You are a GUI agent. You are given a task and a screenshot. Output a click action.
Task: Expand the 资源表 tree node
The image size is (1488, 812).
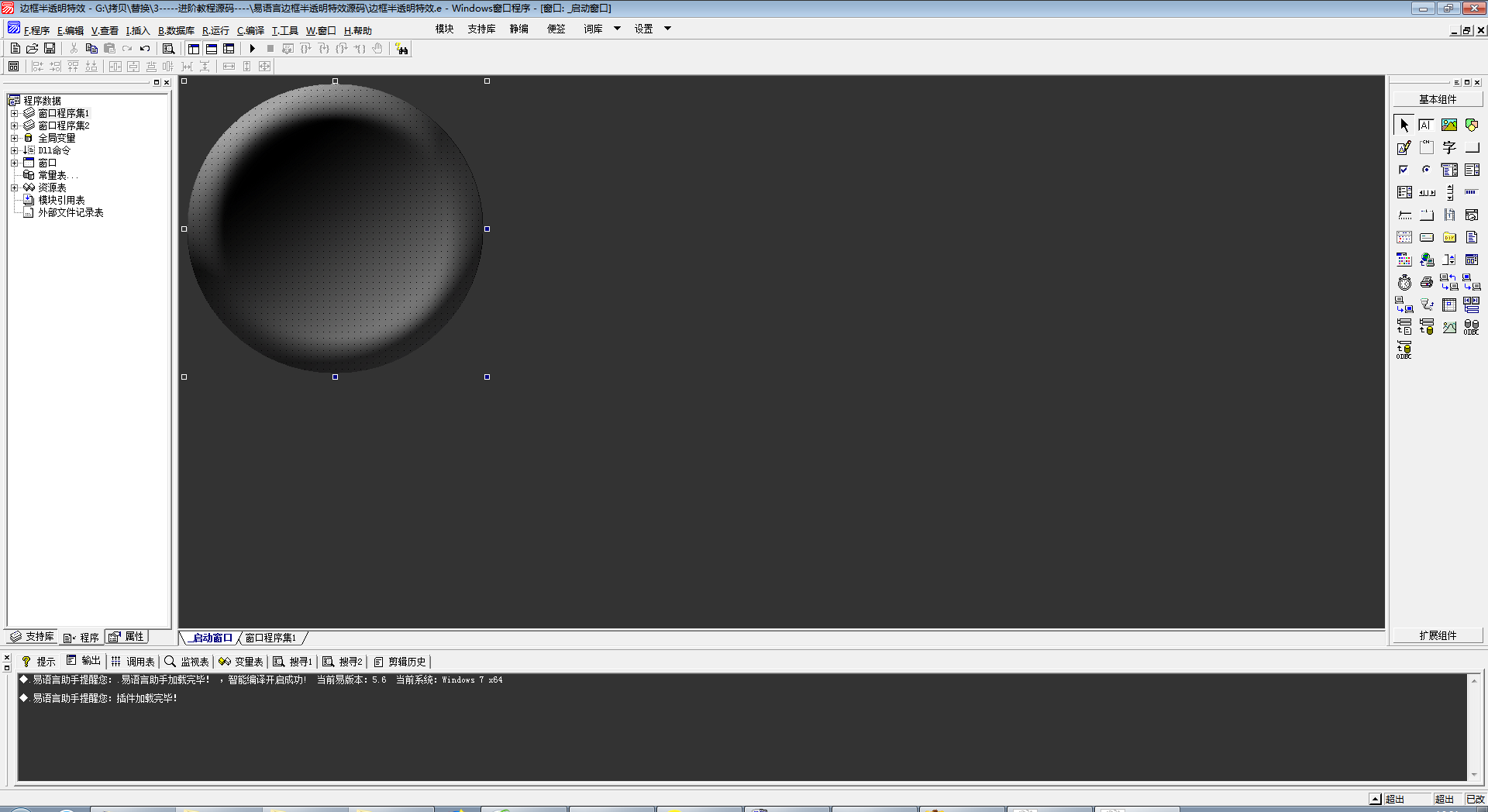click(x=14, y=188)
